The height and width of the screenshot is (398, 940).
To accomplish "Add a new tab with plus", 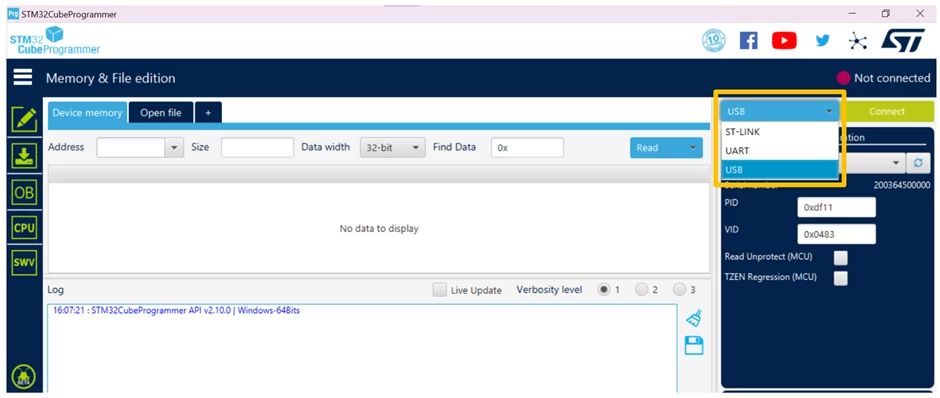I will [x=208, y=113].
